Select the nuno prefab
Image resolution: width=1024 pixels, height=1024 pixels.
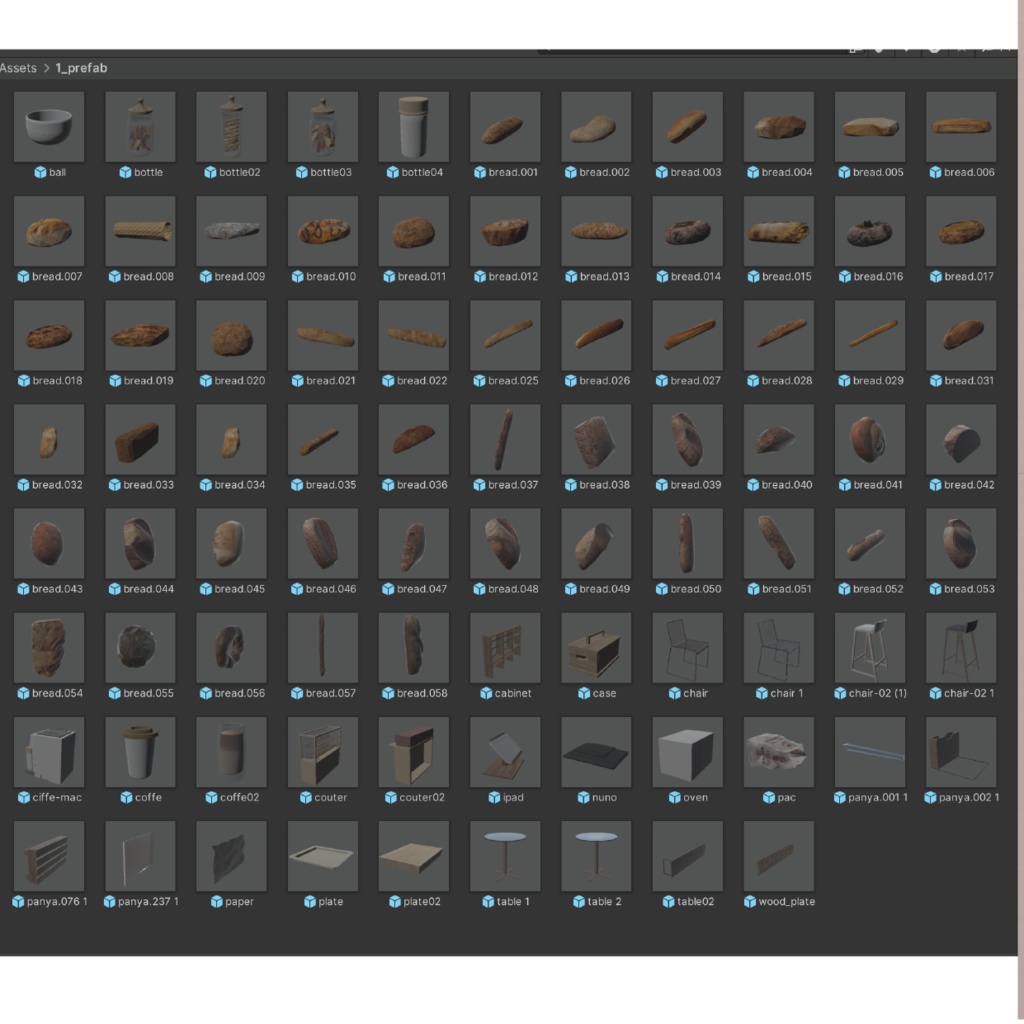point(596,751)
